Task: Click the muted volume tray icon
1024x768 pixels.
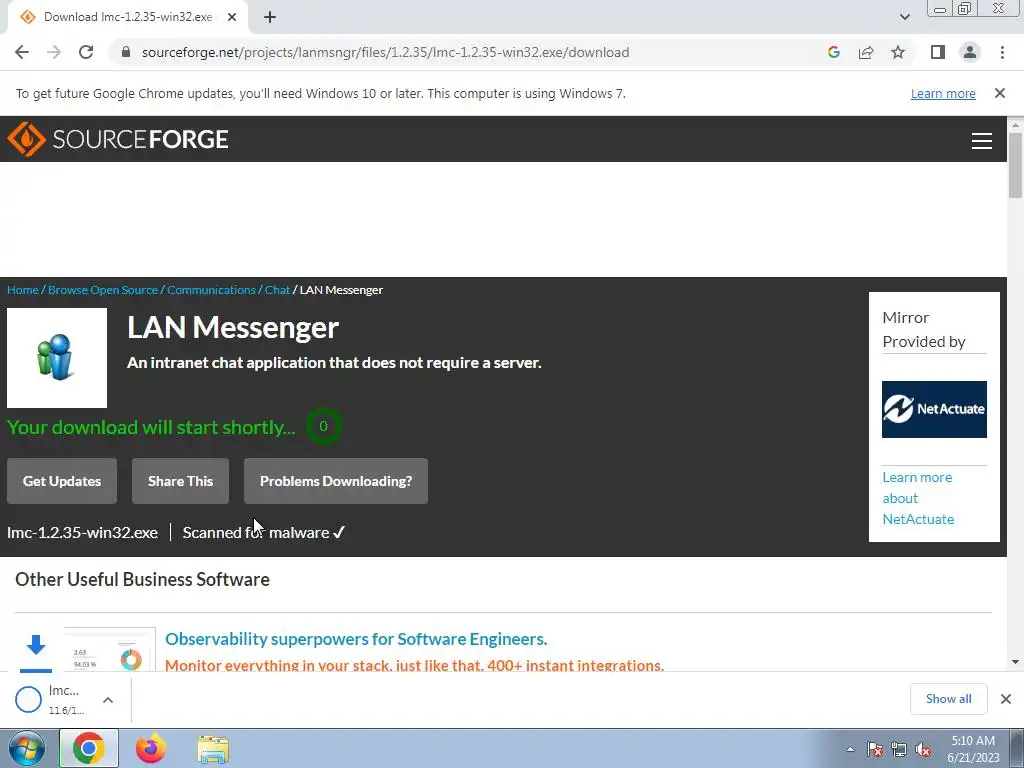Action: (x=923, y=749)
